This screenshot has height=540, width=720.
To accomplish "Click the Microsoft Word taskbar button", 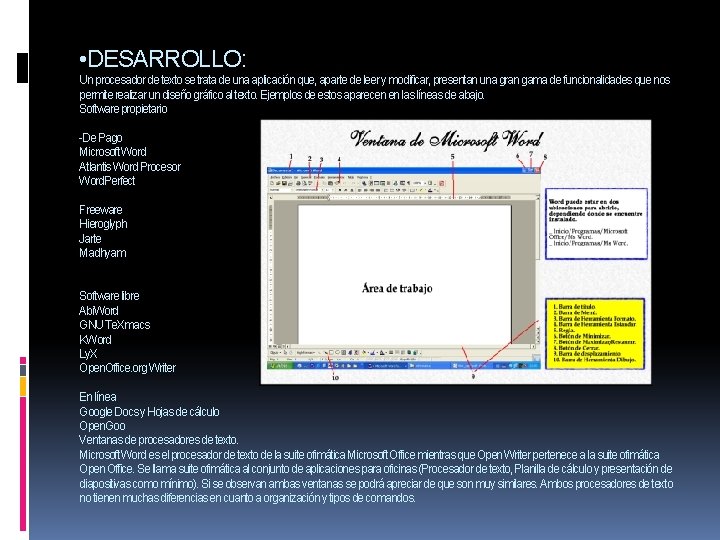I will [x=387, y=366].
